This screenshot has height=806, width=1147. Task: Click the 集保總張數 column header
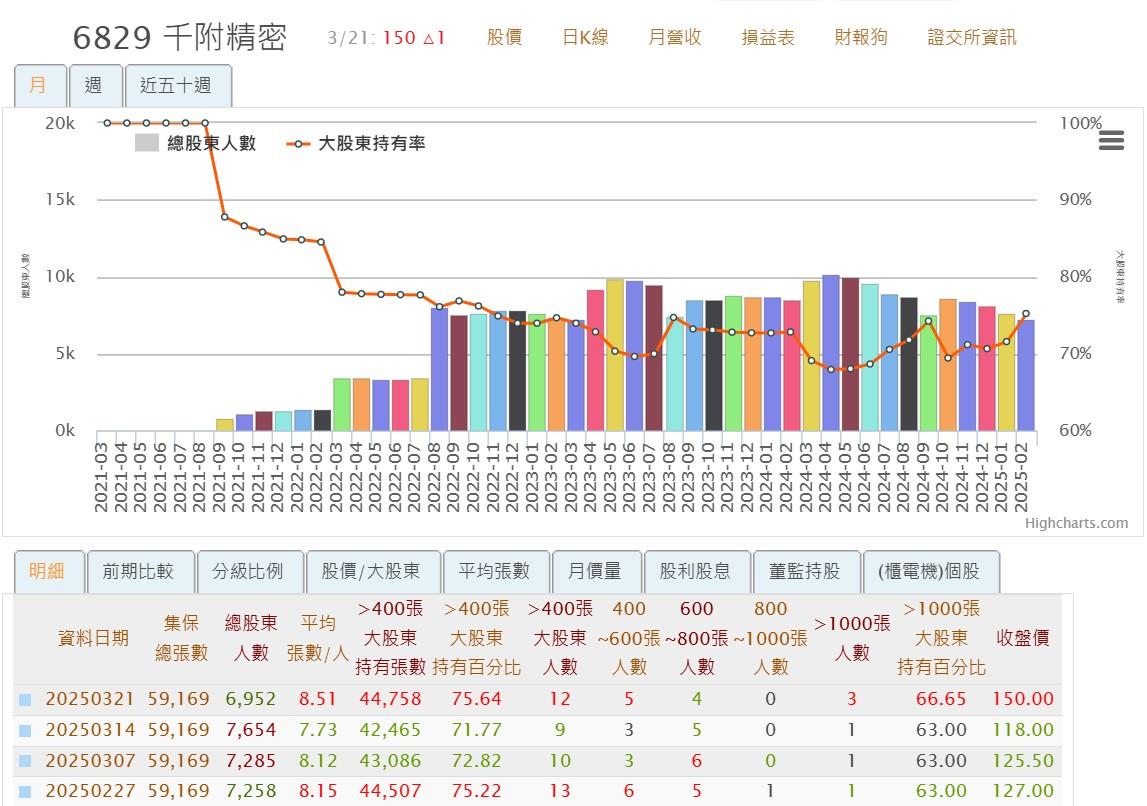coord(181,638)
